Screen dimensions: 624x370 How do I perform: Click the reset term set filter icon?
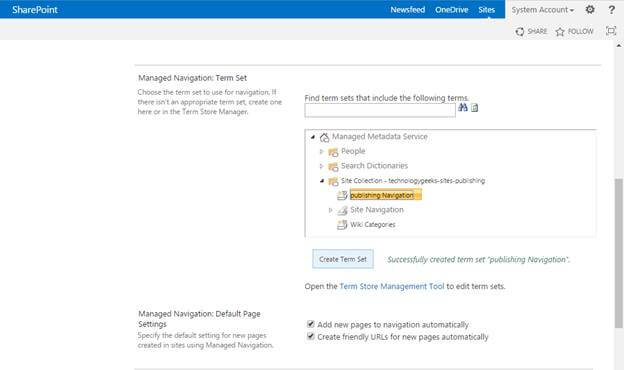click(x=474, y=108)
